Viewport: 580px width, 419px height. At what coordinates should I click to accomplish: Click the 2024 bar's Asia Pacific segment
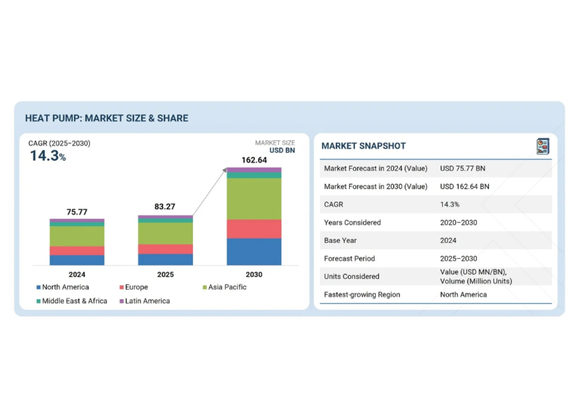pos(77,236)
